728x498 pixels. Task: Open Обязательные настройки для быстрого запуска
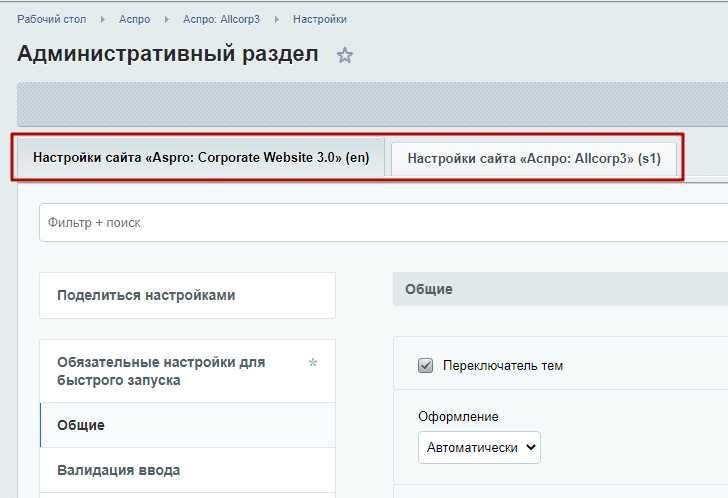coord(187,371)
